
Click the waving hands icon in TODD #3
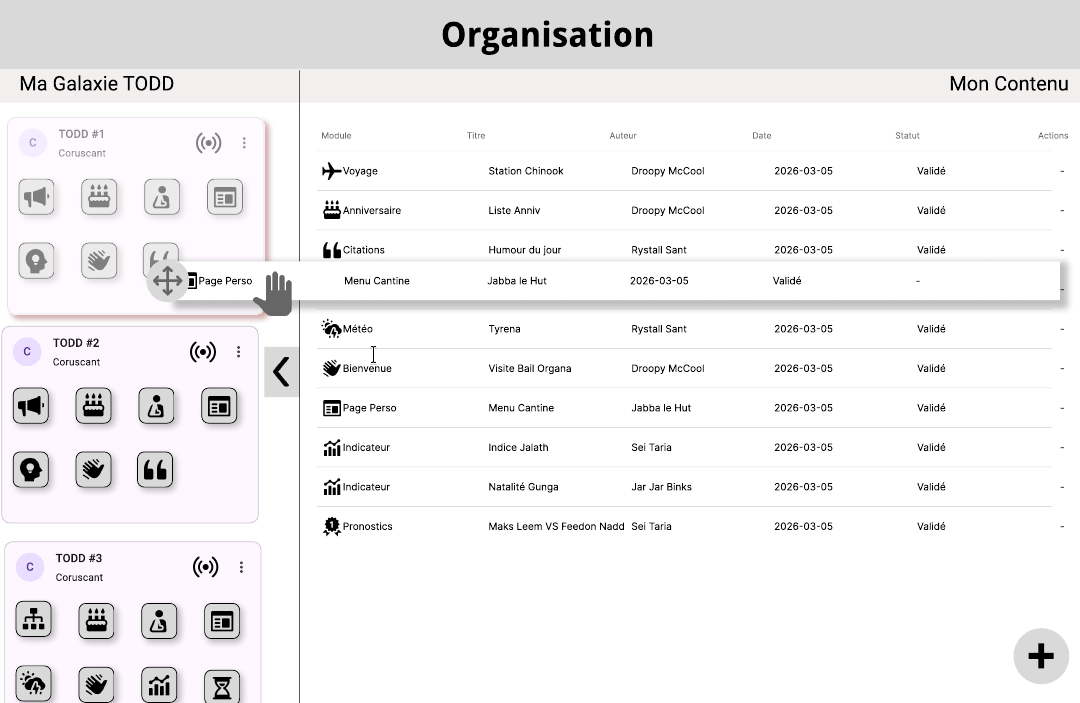tap(96, 685)
